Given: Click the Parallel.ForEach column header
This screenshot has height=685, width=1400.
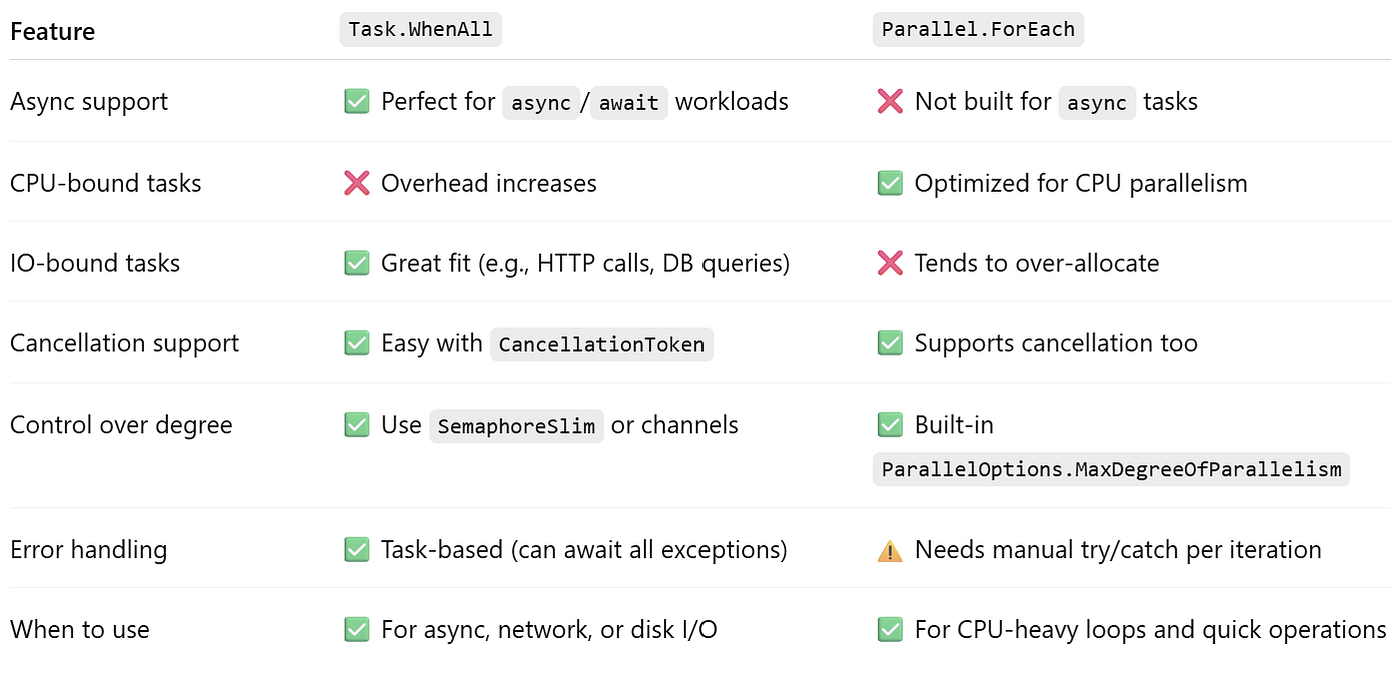Looking at the screenshot, I should [978, 30].
